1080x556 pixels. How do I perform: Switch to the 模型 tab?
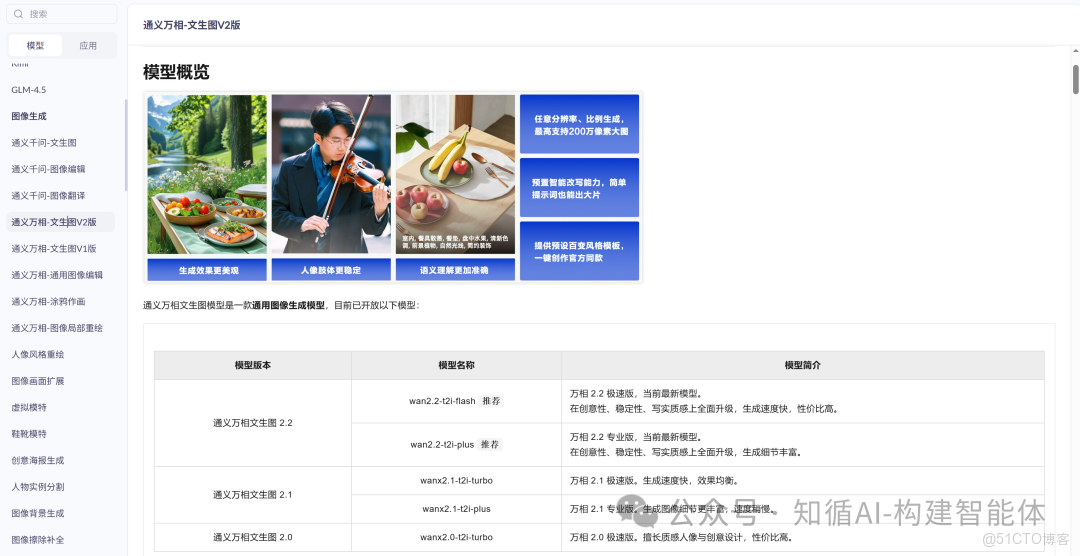click(x=35, y=45)
